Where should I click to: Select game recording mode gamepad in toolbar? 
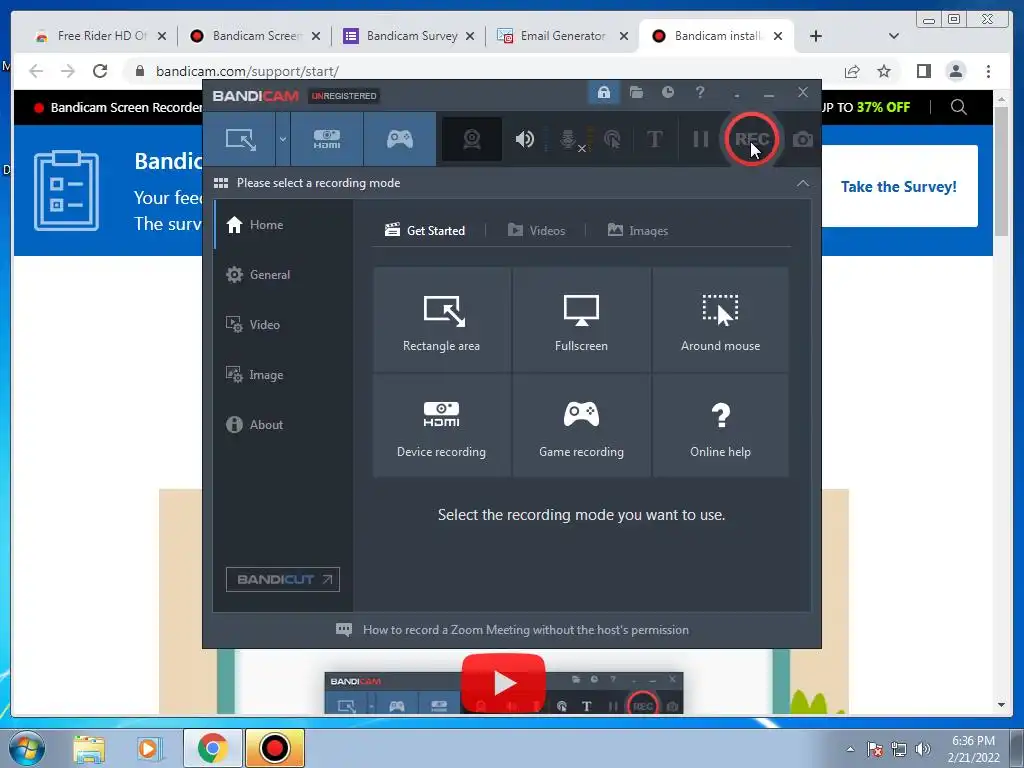tap(400, 139)
